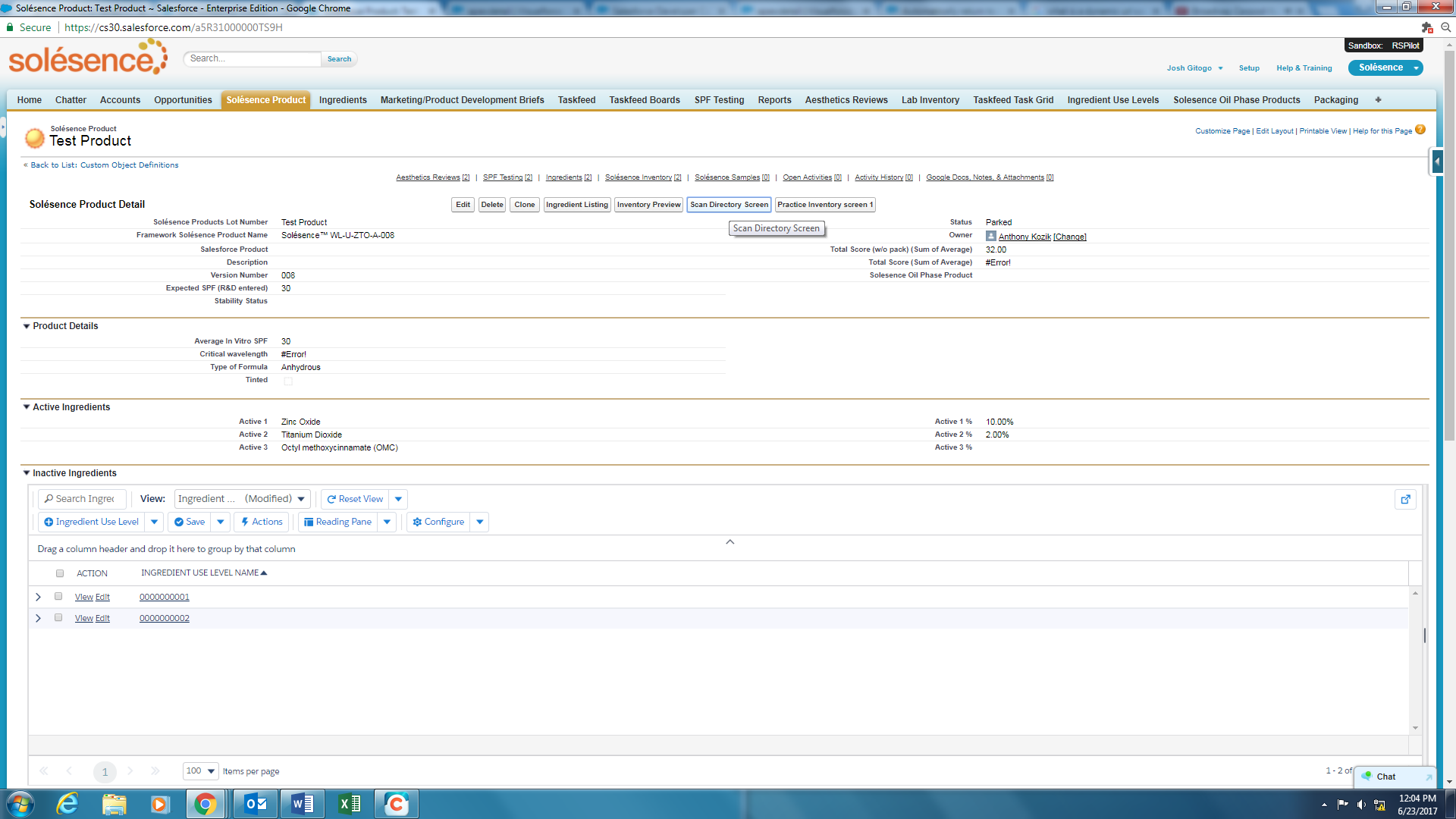
Task: Click the plus icon to add tab
Action: (x=1378, y=100)
